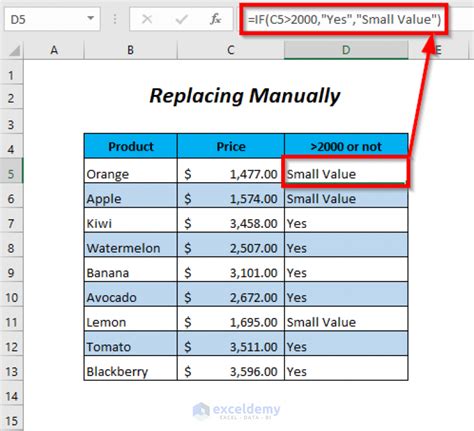Select row 11 header
474x431 pixels.
pos(11,320)
